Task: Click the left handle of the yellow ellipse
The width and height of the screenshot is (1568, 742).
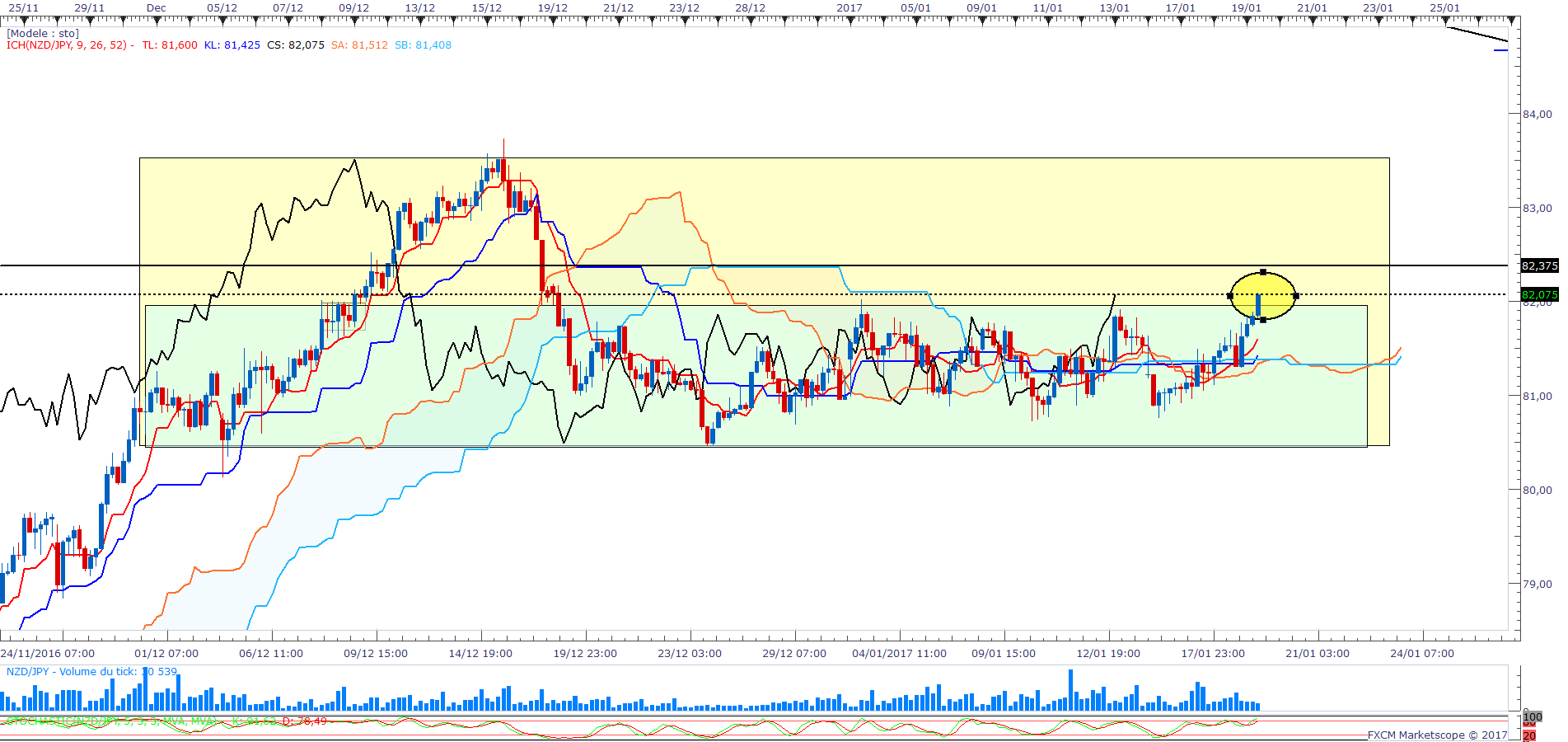Action: (1230, 296)
